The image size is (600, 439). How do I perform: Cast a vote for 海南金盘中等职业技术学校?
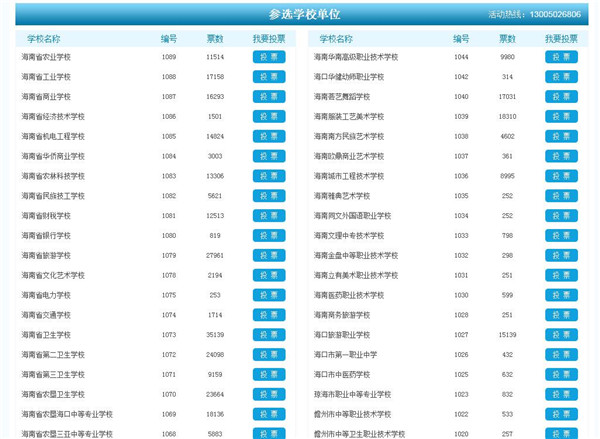pos(561,255)
